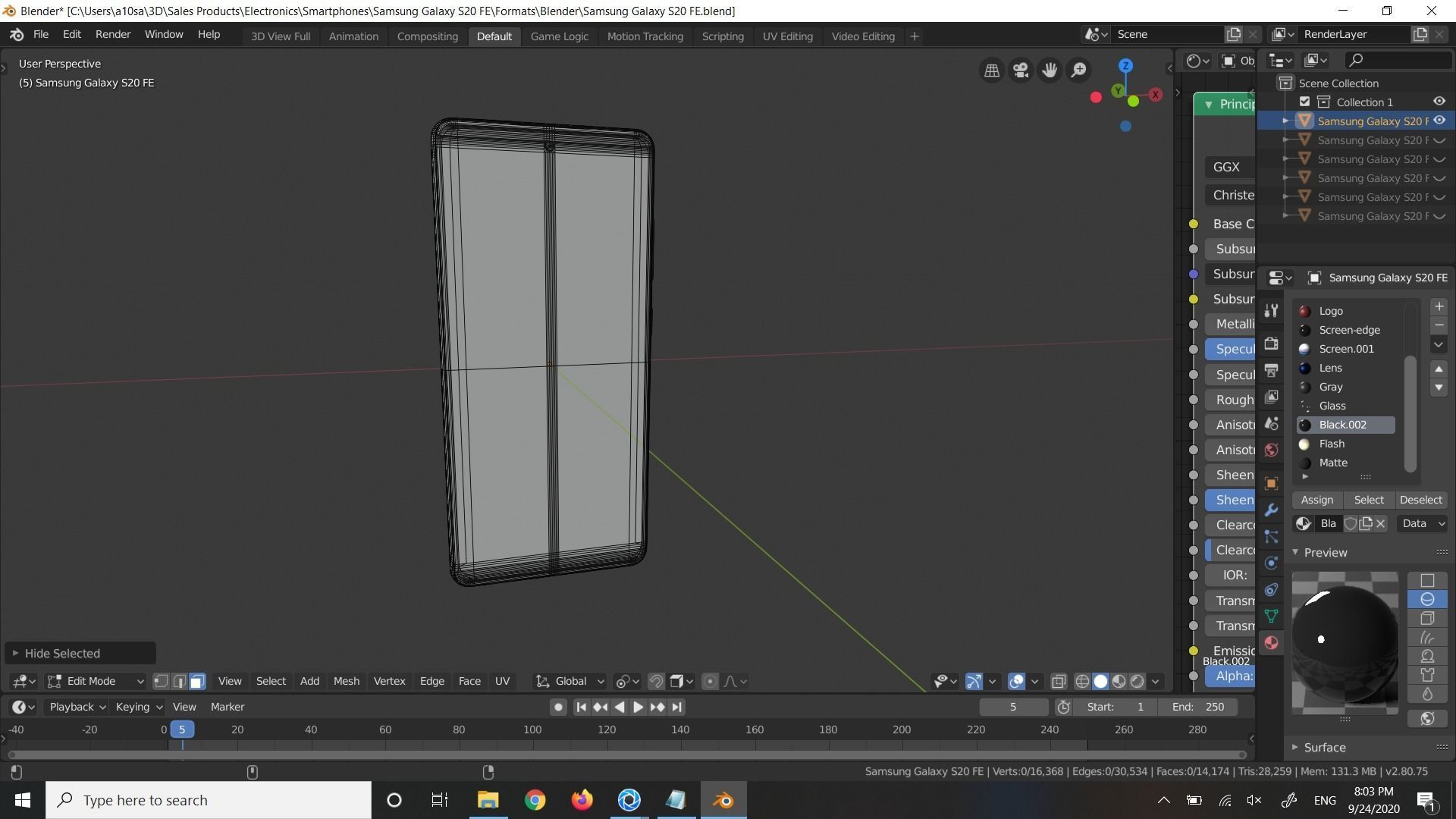Open the Tool properties tab

pyautogui.click(x=1272, y=311)
